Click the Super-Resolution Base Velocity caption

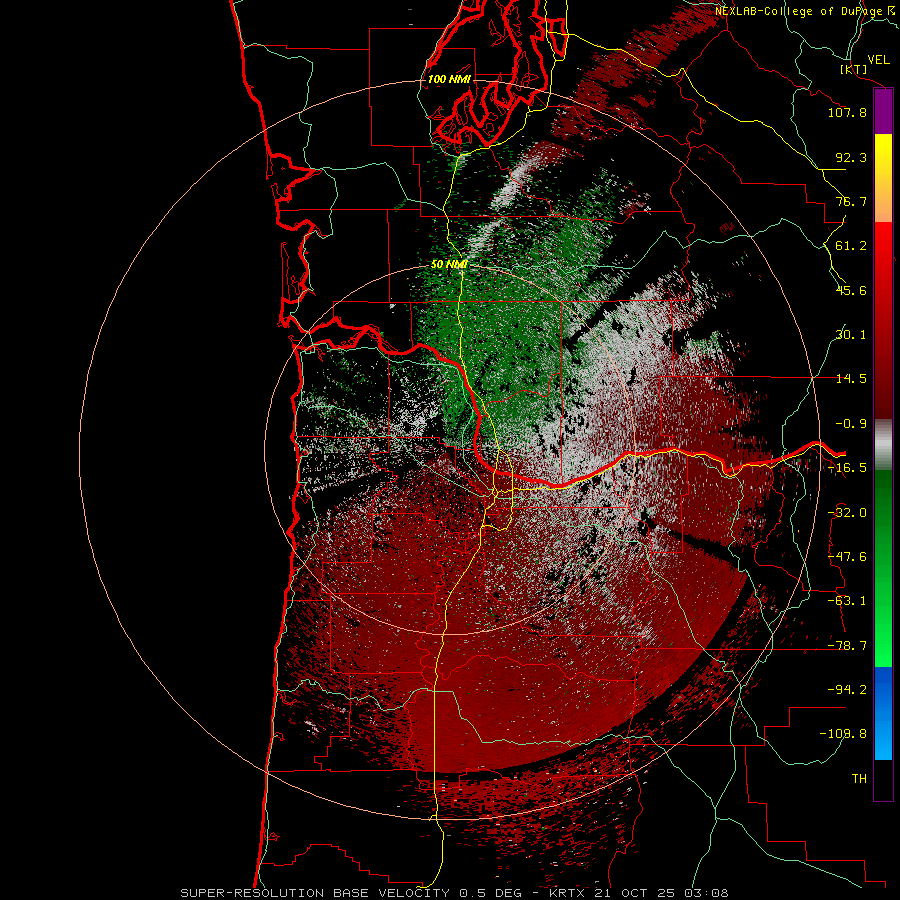click(x=455, y=893)
